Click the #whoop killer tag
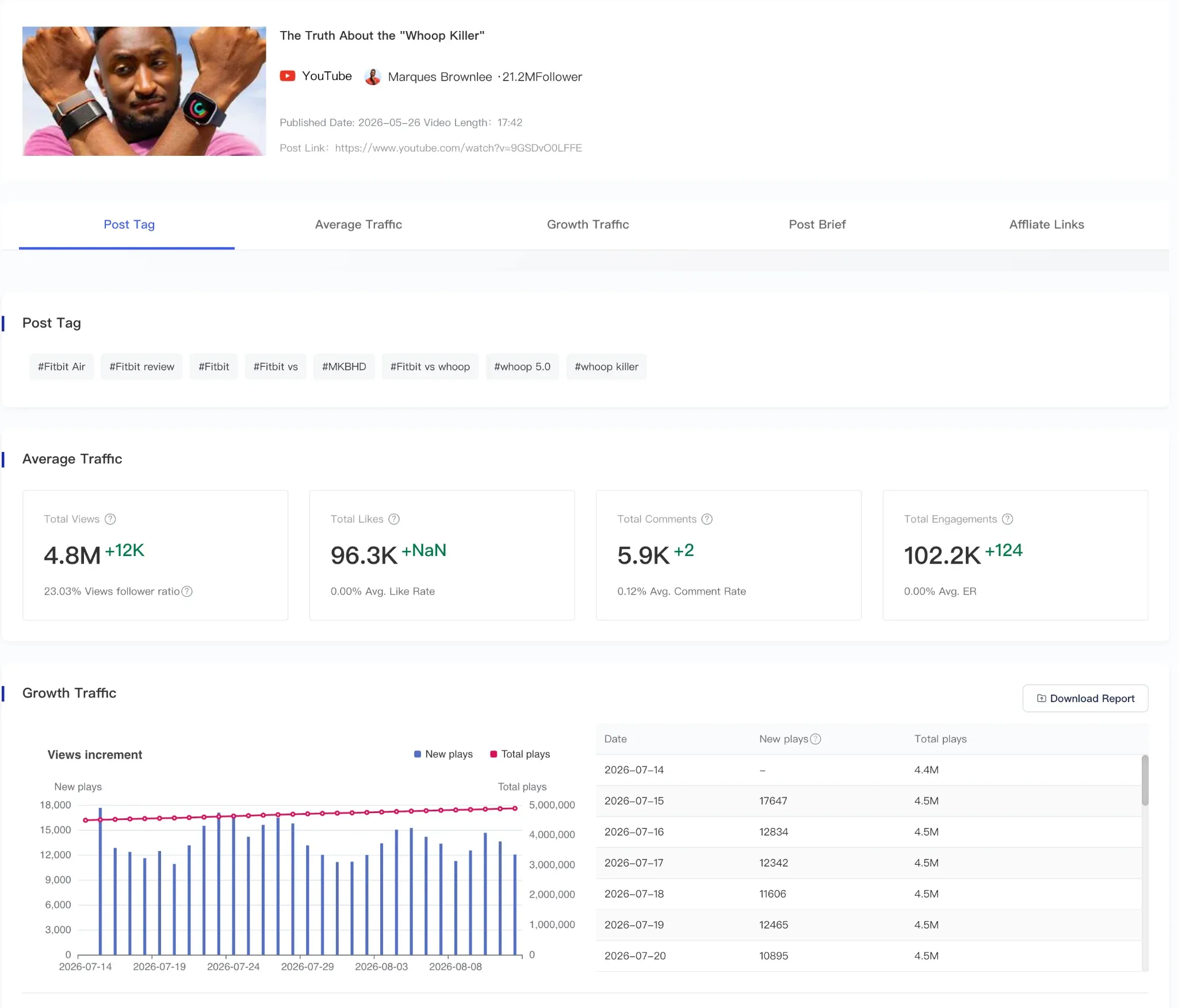The width and height of the screenshot is (1178, 1008). click(606, 366)
